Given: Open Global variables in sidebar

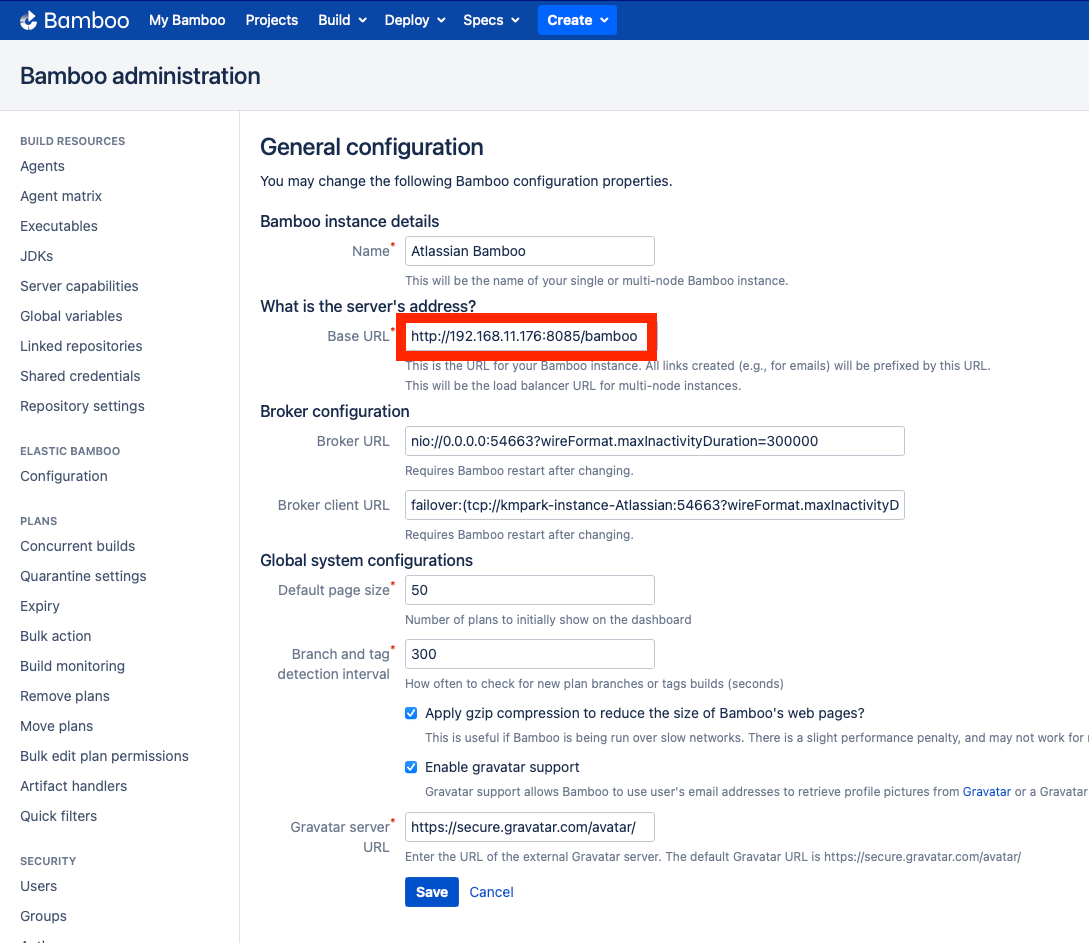Looking at the screenshot, I should click(x=71, y=316).
